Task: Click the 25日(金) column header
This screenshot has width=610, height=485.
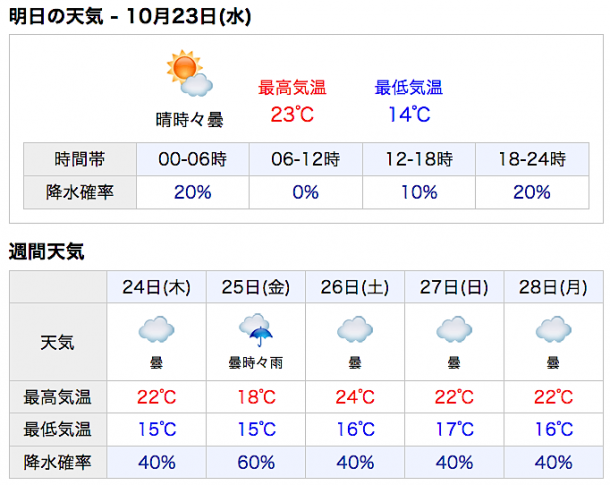Action: point(256,287)
